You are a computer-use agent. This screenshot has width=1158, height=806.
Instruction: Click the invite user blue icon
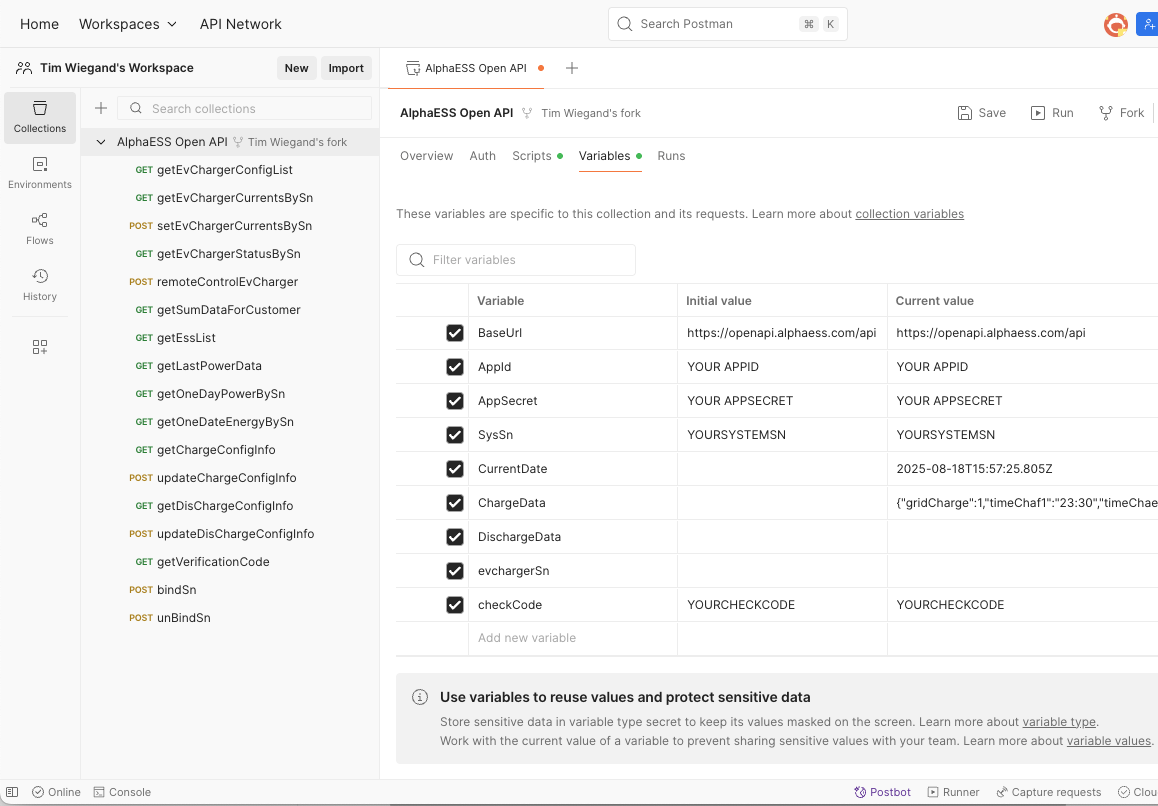point(1148,24)
